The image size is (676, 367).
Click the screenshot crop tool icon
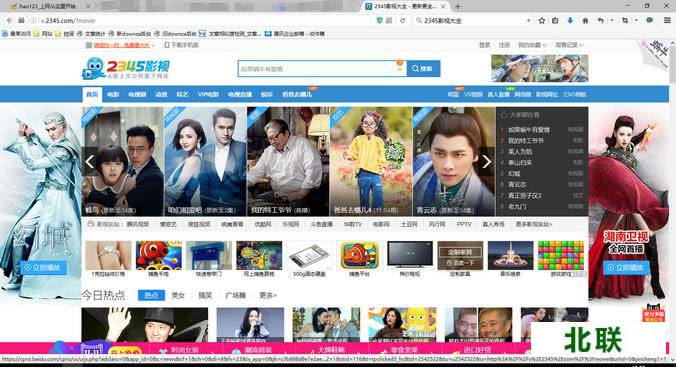point(625,20)
